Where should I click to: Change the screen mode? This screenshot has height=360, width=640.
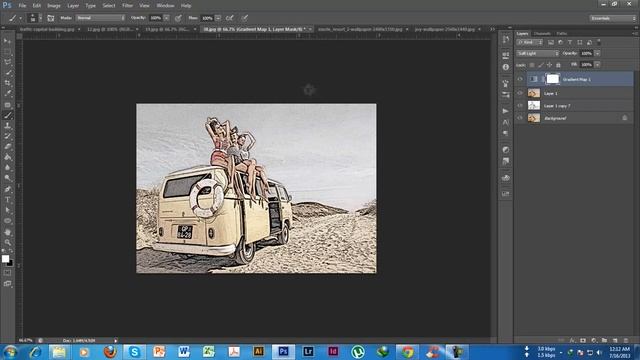tap(7, 283)
